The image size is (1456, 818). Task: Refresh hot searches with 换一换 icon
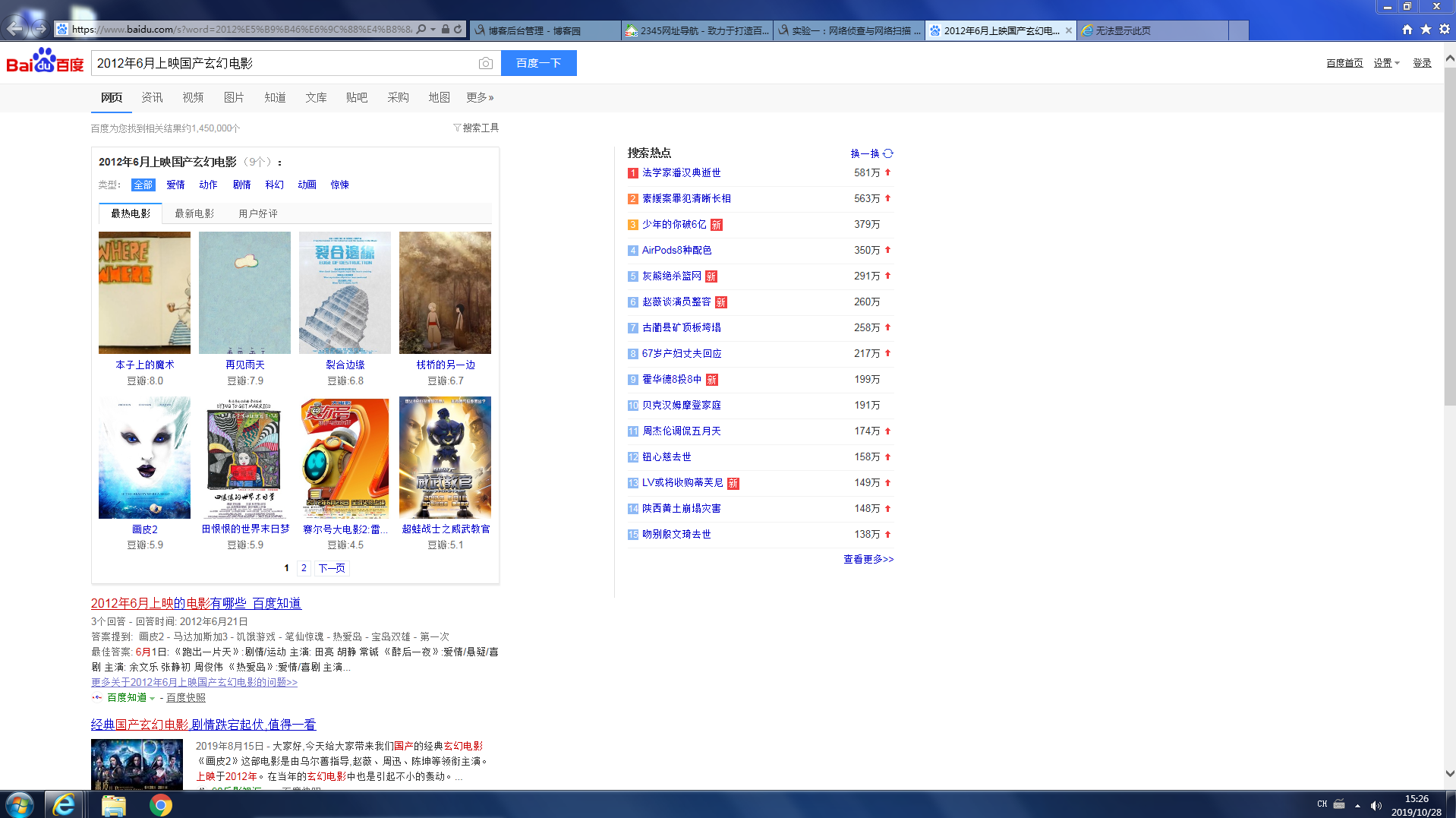coord(888,153)
